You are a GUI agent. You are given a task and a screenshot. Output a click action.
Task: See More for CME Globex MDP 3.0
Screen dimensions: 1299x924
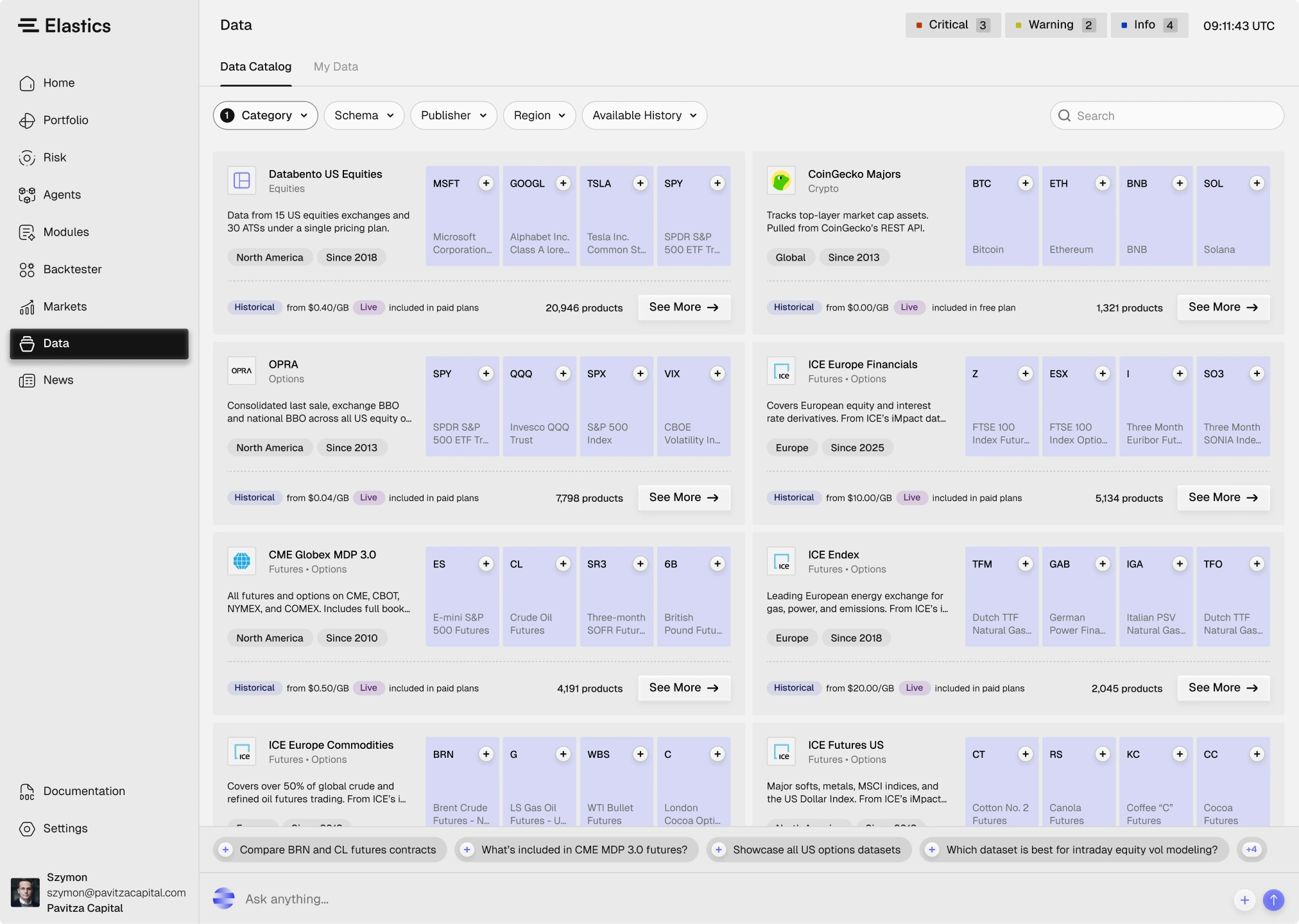pos(684,688)
